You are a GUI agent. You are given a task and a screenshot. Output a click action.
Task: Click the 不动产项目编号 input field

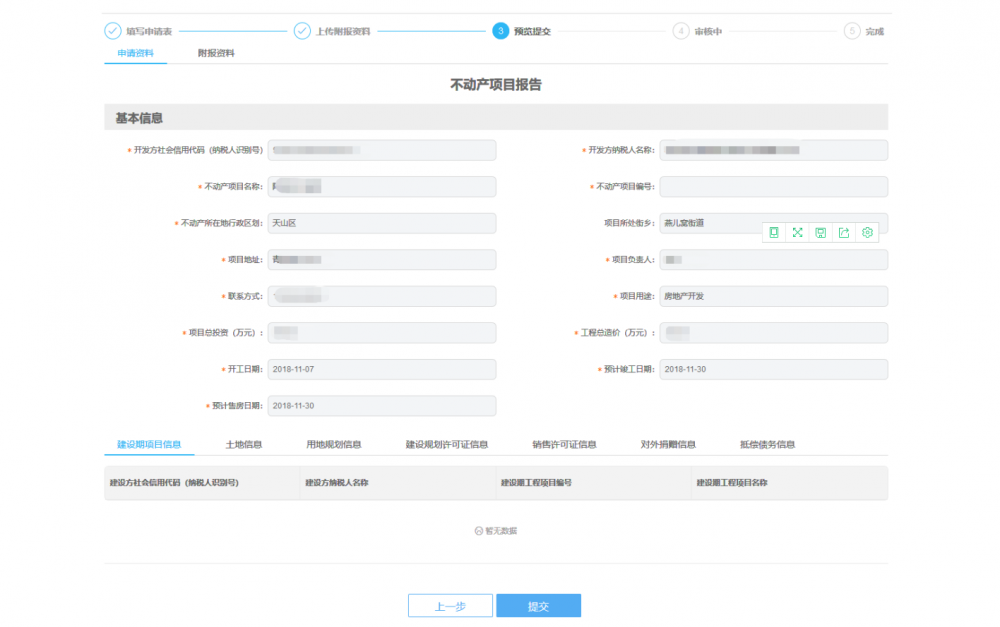(x=773, y=186)
